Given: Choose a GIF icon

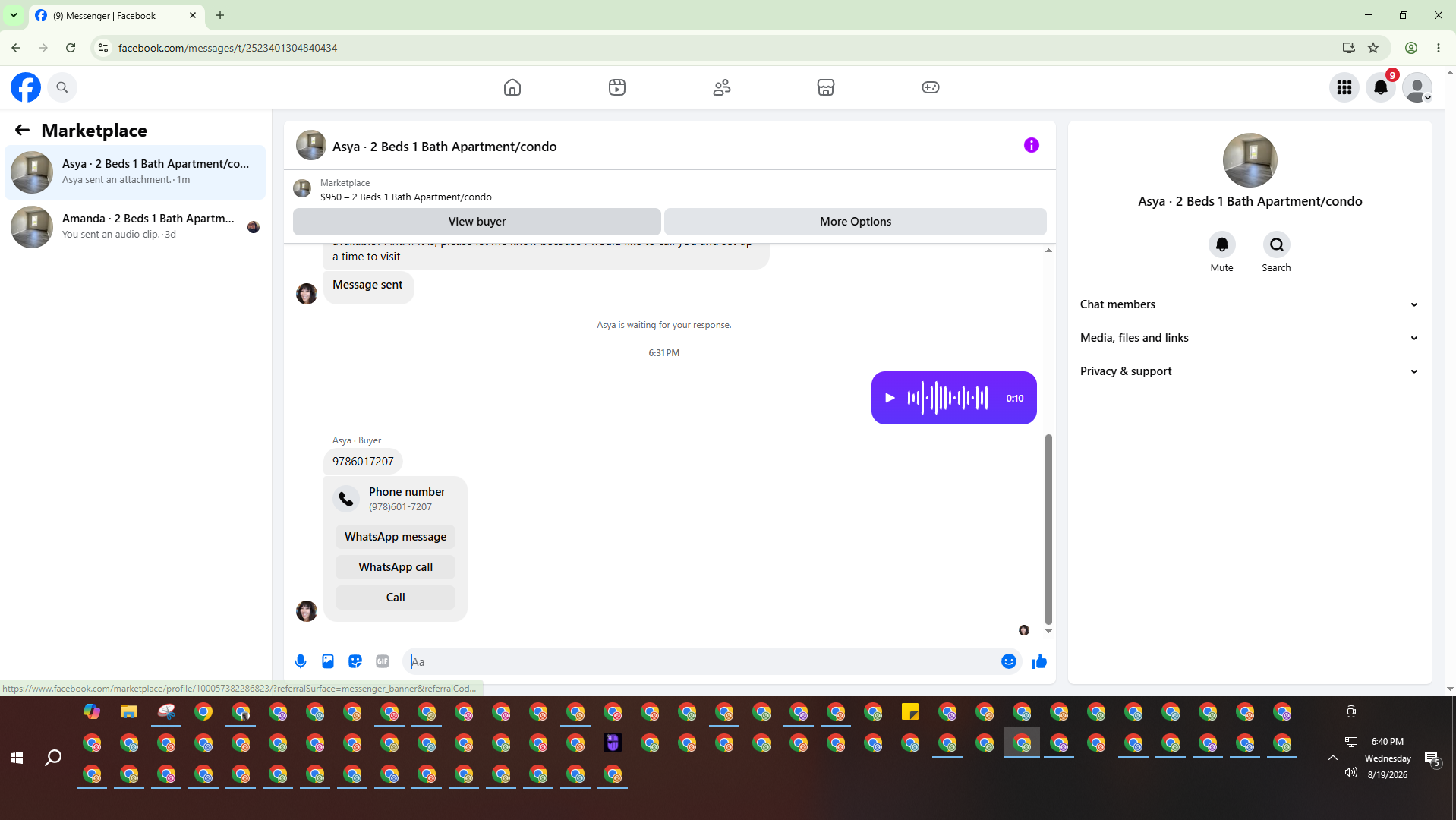Looking at the screenshot, I should pyautogui.click(x=383, y=661).
